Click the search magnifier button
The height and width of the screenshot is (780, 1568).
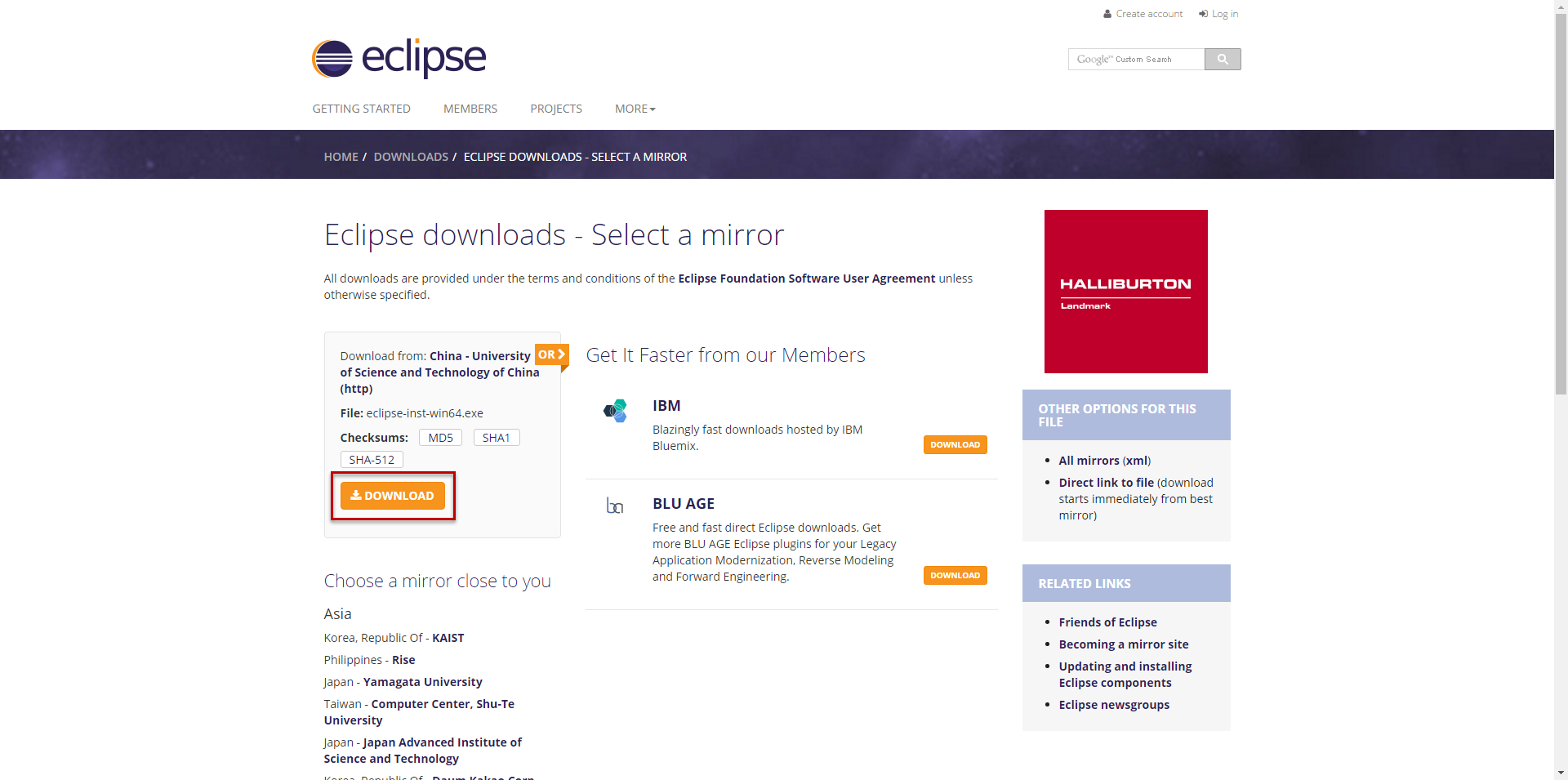click(1223, 59)
